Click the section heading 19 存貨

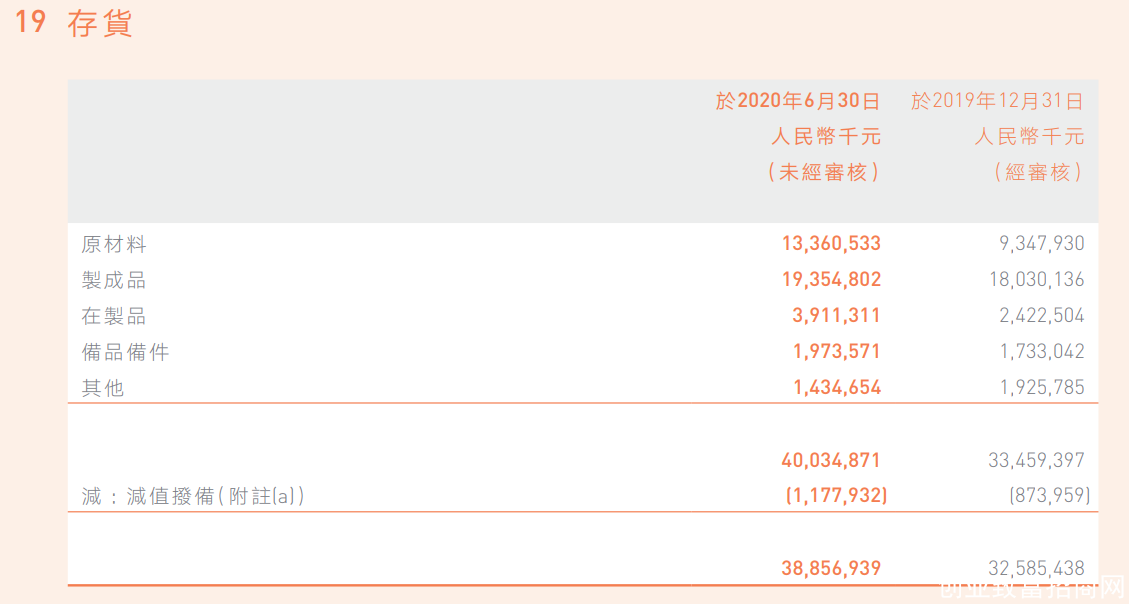(73, 22)
